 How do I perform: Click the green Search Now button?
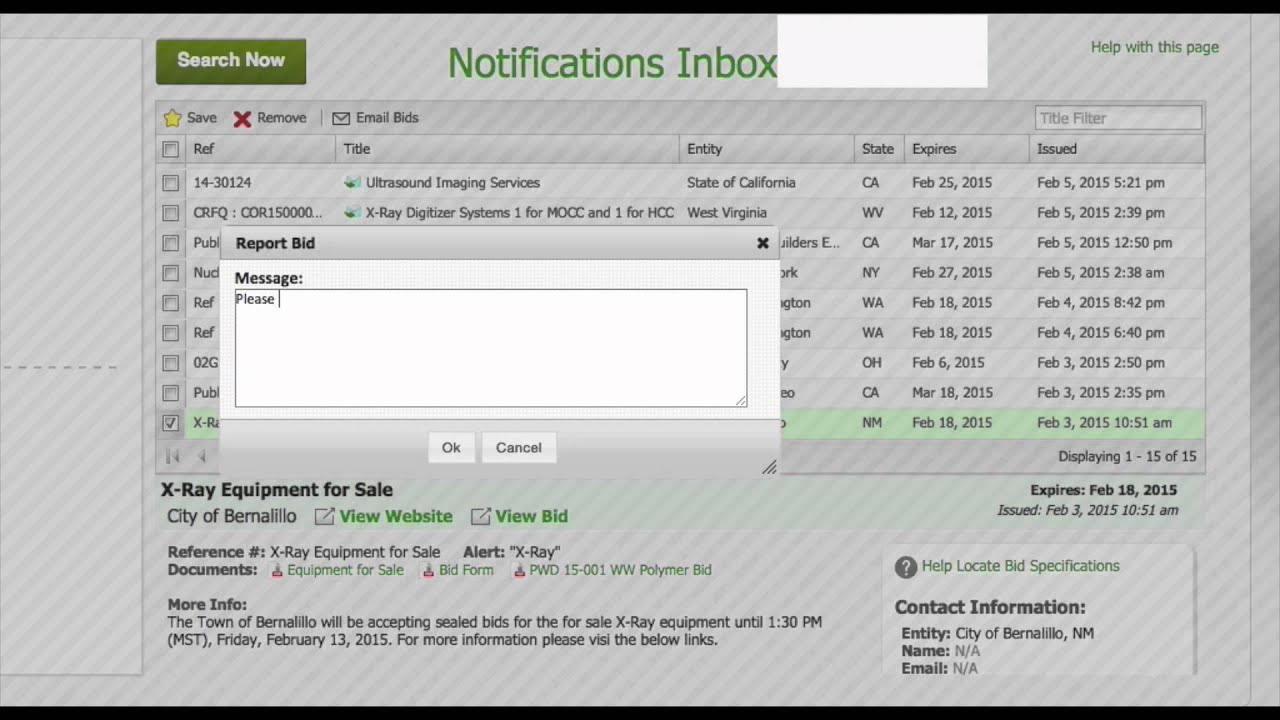coord(231,61)
